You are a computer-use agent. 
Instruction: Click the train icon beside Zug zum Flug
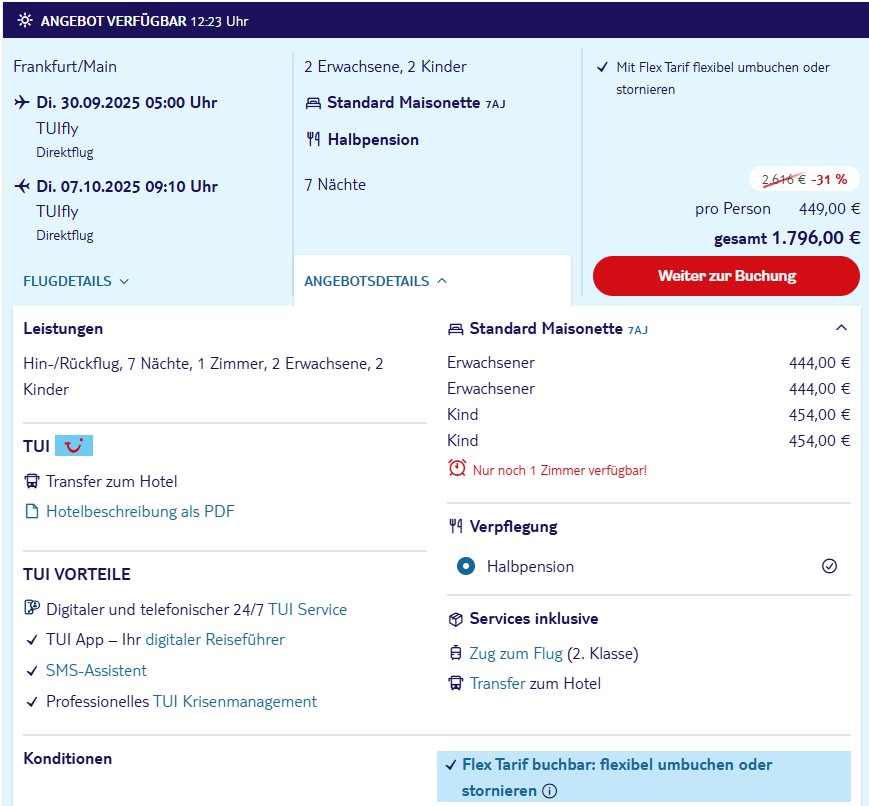tap(456, 653)
